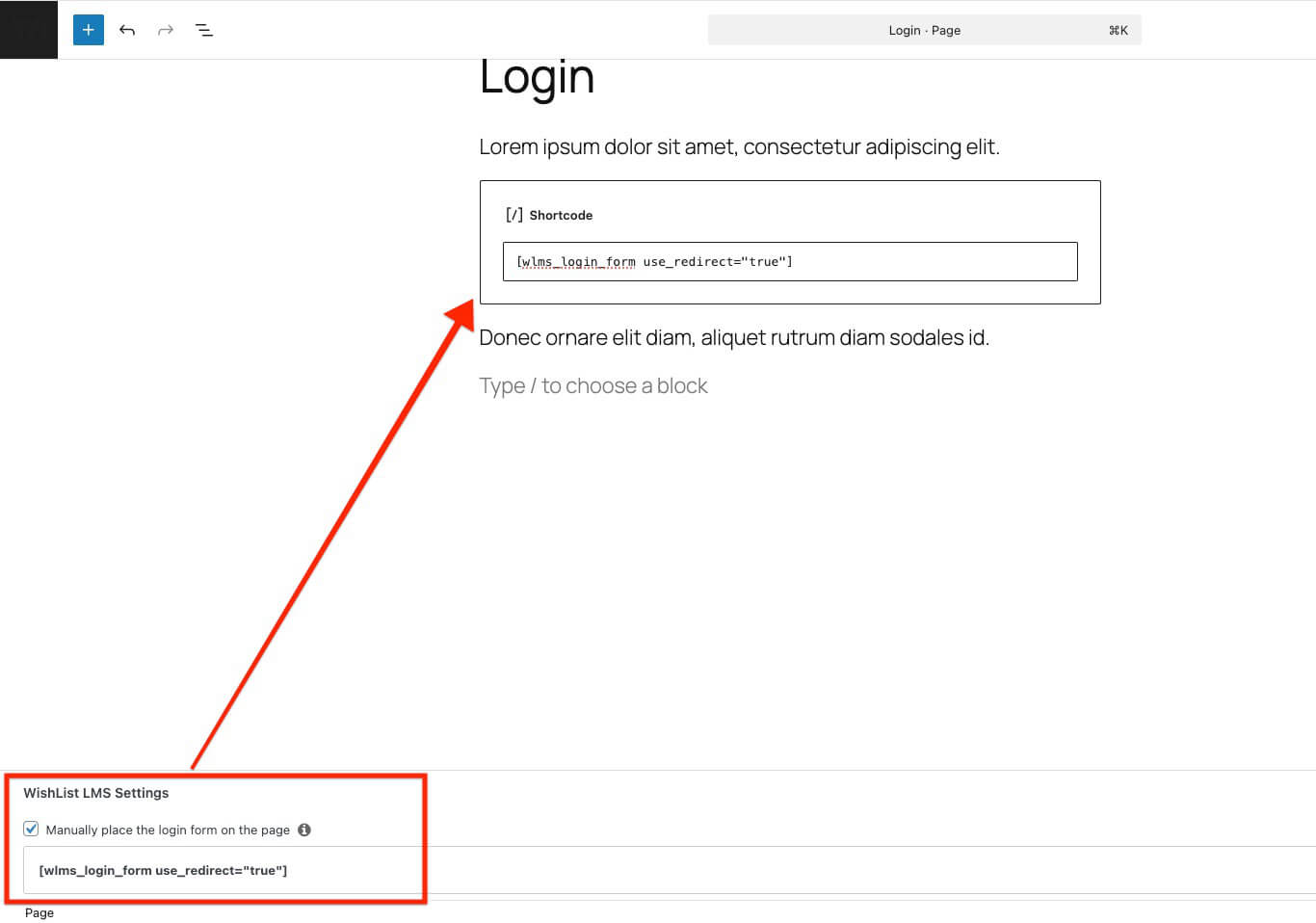Click the Shortcode block [/] icon
The image size is (1316, 923).
coord(513,214)
